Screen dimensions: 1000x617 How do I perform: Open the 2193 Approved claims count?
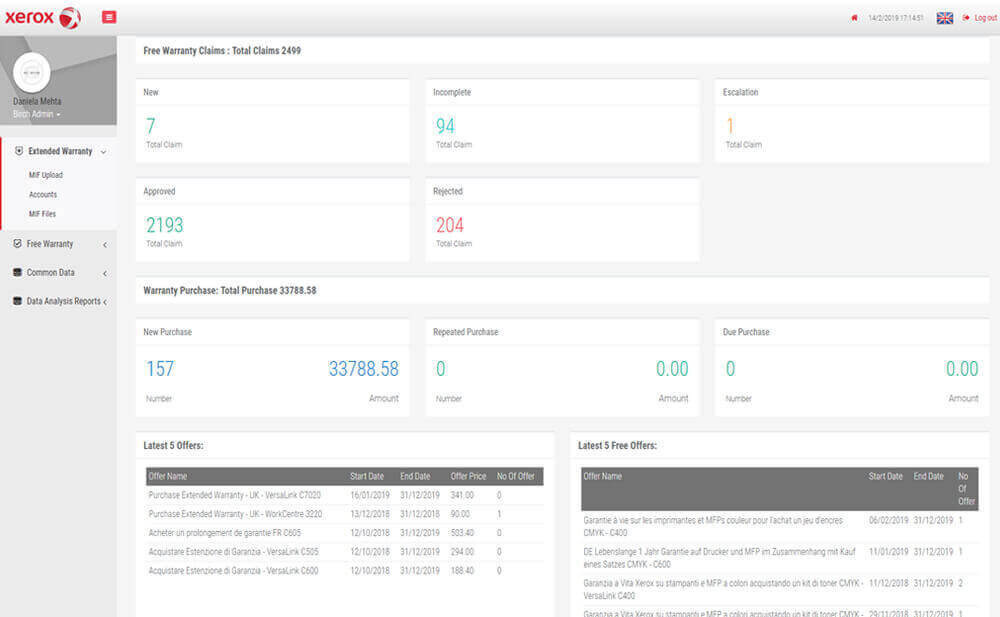[x=165, y=225]
